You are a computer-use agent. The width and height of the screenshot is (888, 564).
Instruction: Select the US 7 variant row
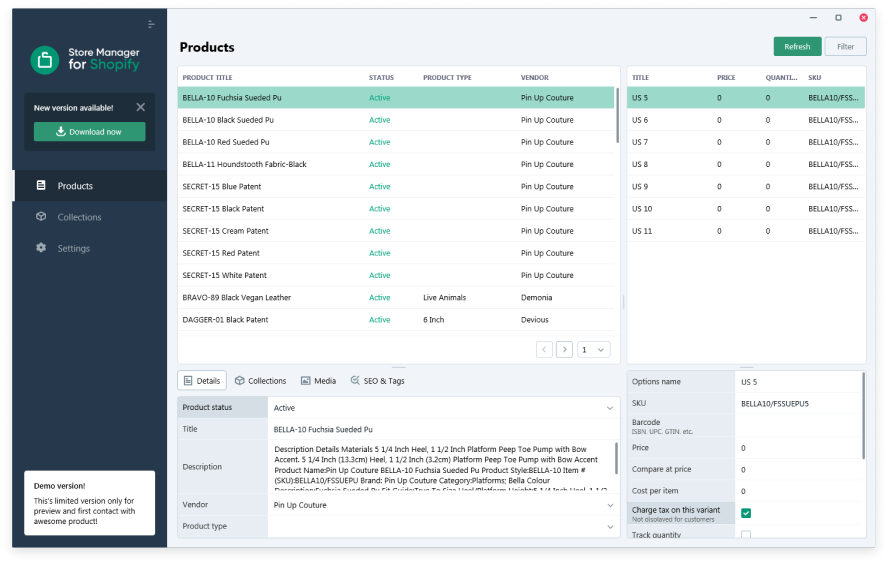[x=746, y=142]
